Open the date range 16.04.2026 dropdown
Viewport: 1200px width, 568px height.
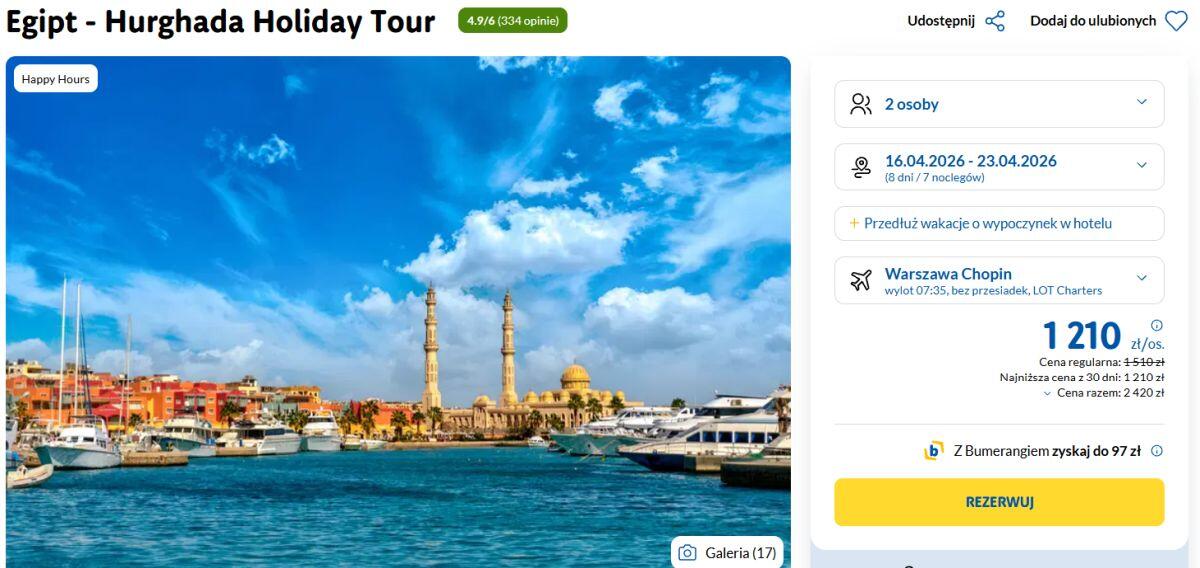(1142, 165)
